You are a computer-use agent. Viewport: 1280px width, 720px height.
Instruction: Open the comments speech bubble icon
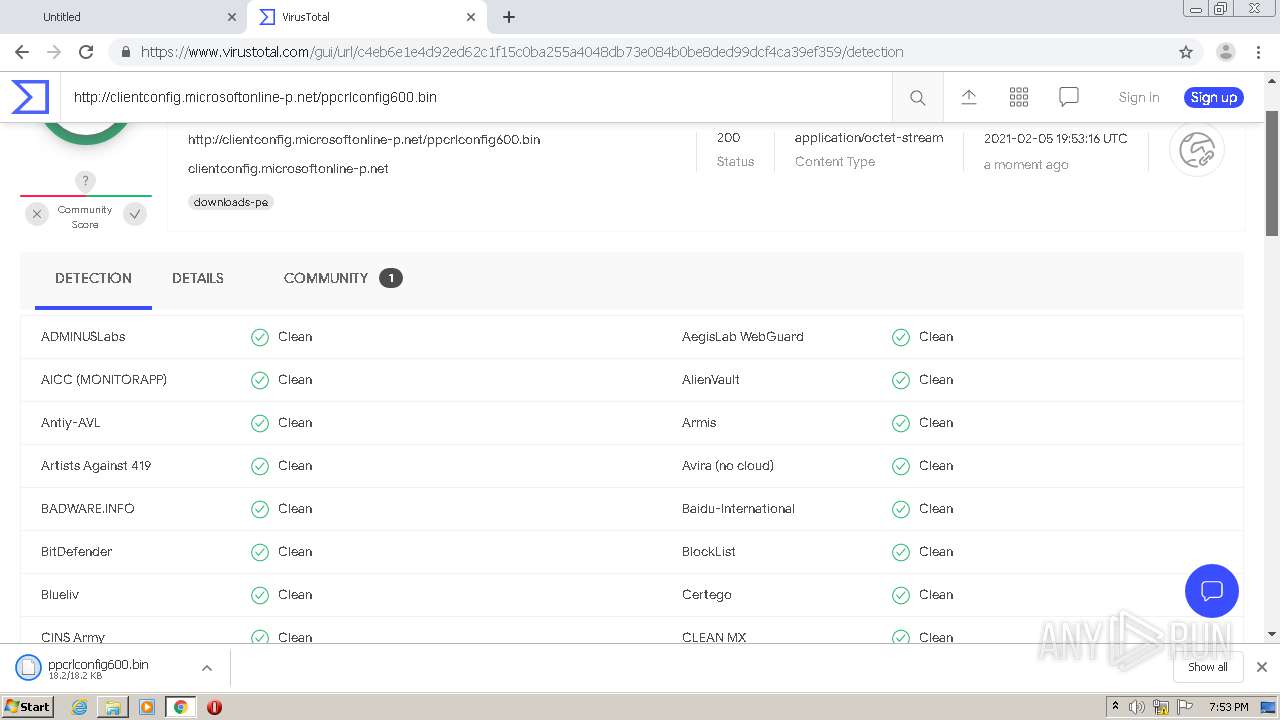click(1069, 97)
